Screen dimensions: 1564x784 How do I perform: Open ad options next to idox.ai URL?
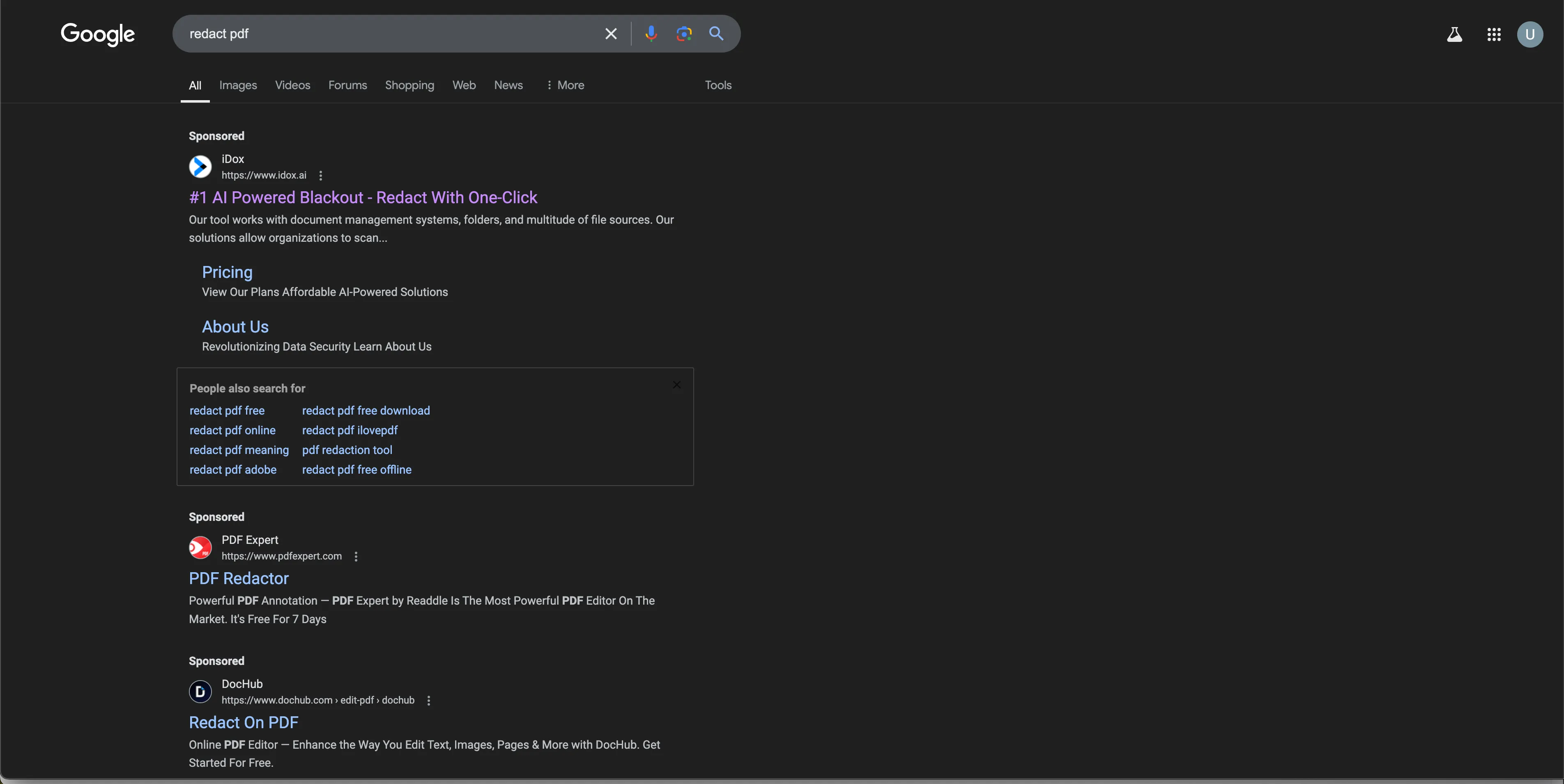click(321, 175)
